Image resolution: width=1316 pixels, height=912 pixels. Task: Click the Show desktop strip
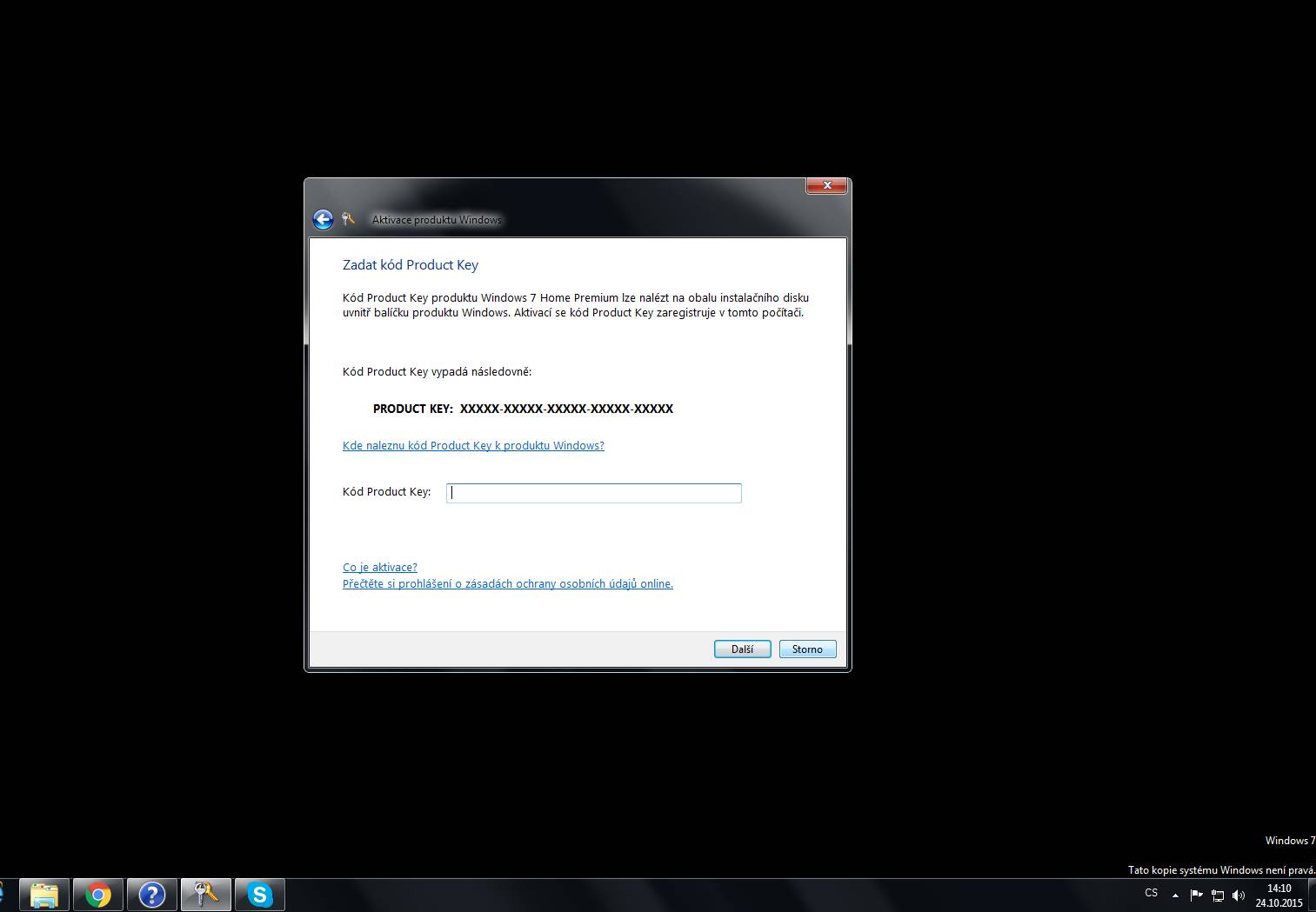(x=1312, y=895)
